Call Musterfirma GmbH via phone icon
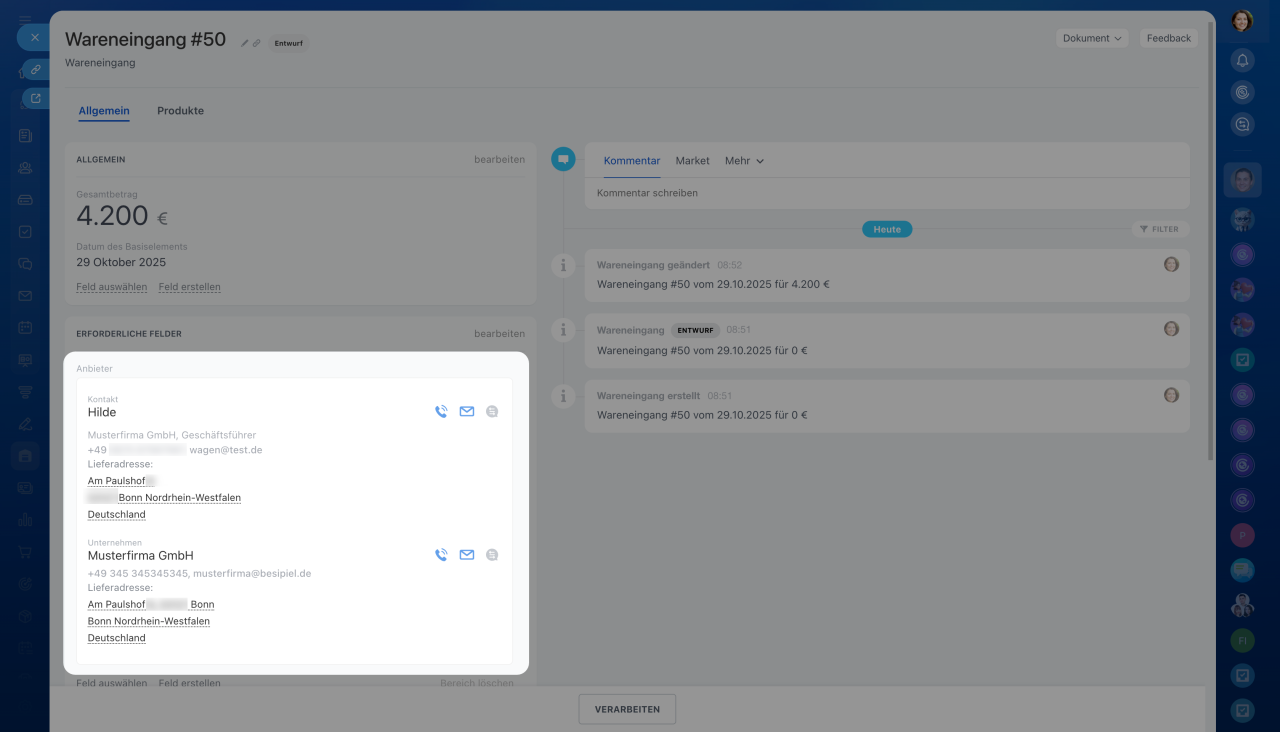The width and height of the screenshot is (1280, 732). coord(441,555)
